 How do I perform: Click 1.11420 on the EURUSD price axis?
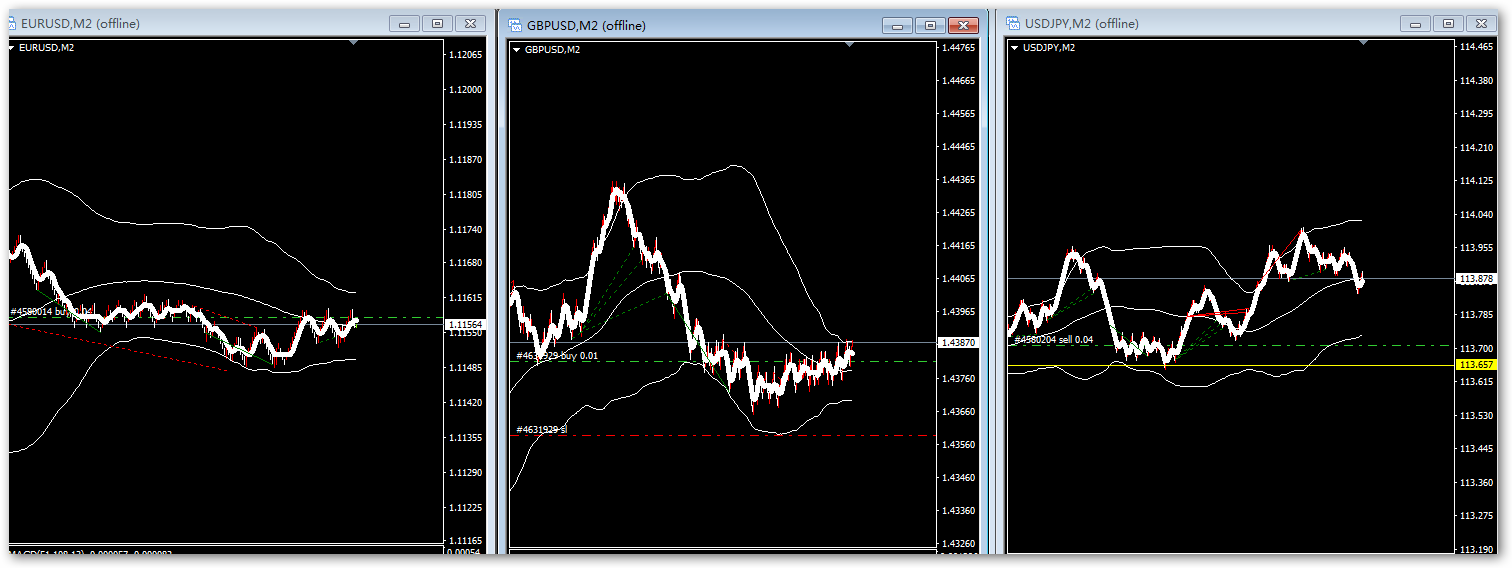pyautogui.click(x=465, y=402)
